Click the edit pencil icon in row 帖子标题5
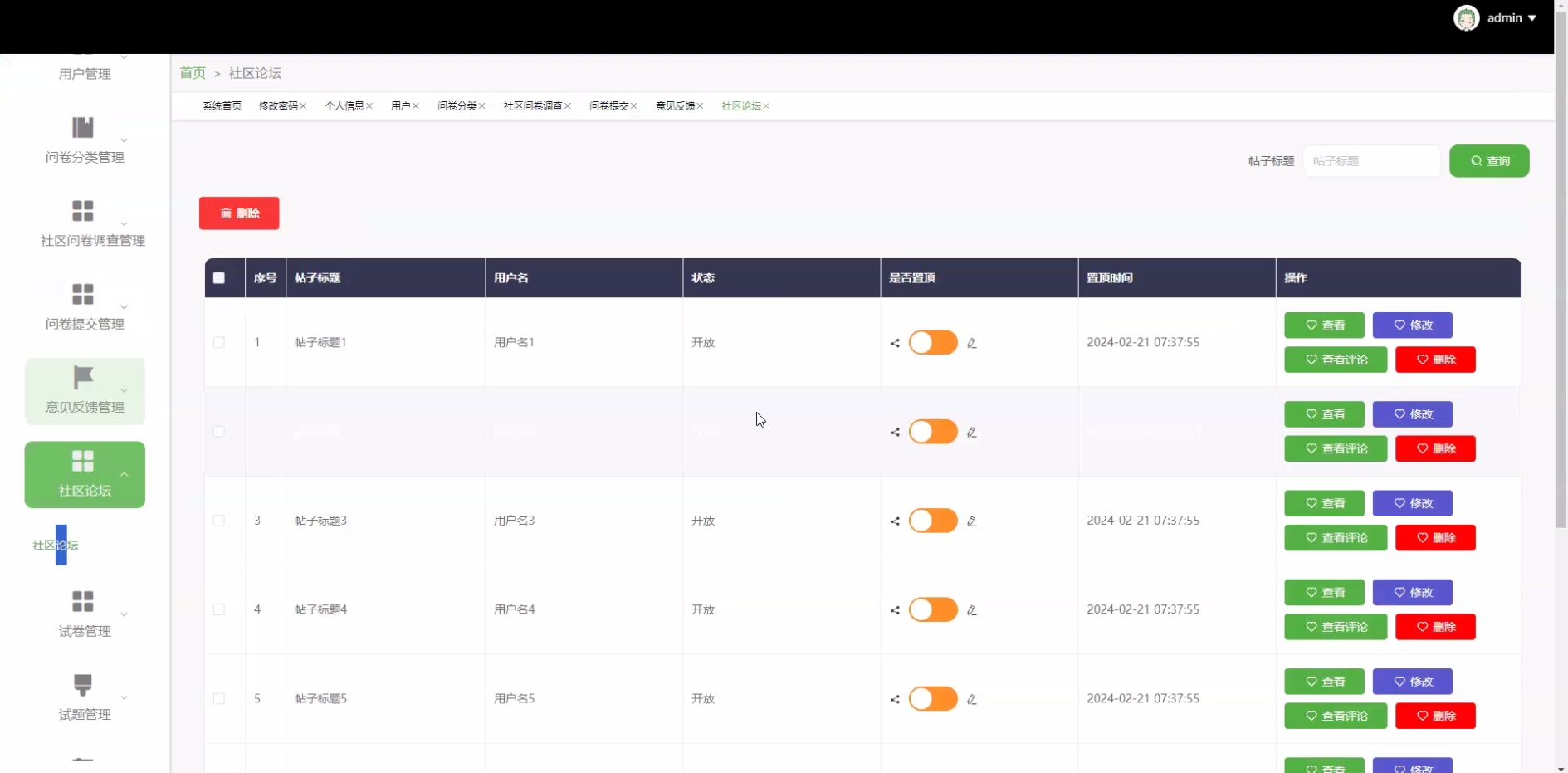 point(972,699)
